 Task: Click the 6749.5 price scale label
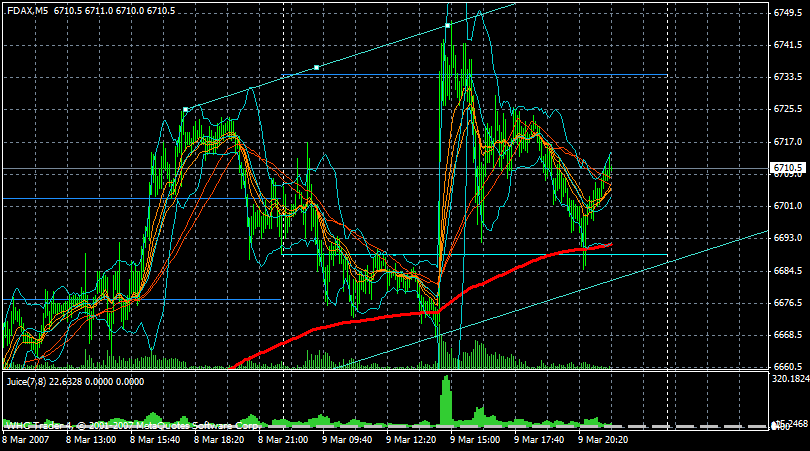click(788, 13)
